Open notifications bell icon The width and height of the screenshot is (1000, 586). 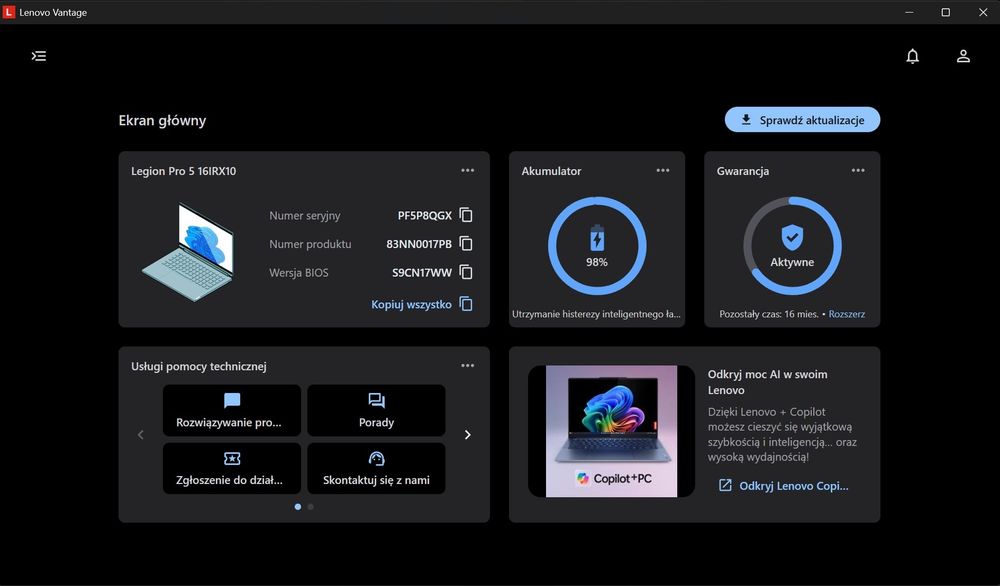click(x=913, y=56)
